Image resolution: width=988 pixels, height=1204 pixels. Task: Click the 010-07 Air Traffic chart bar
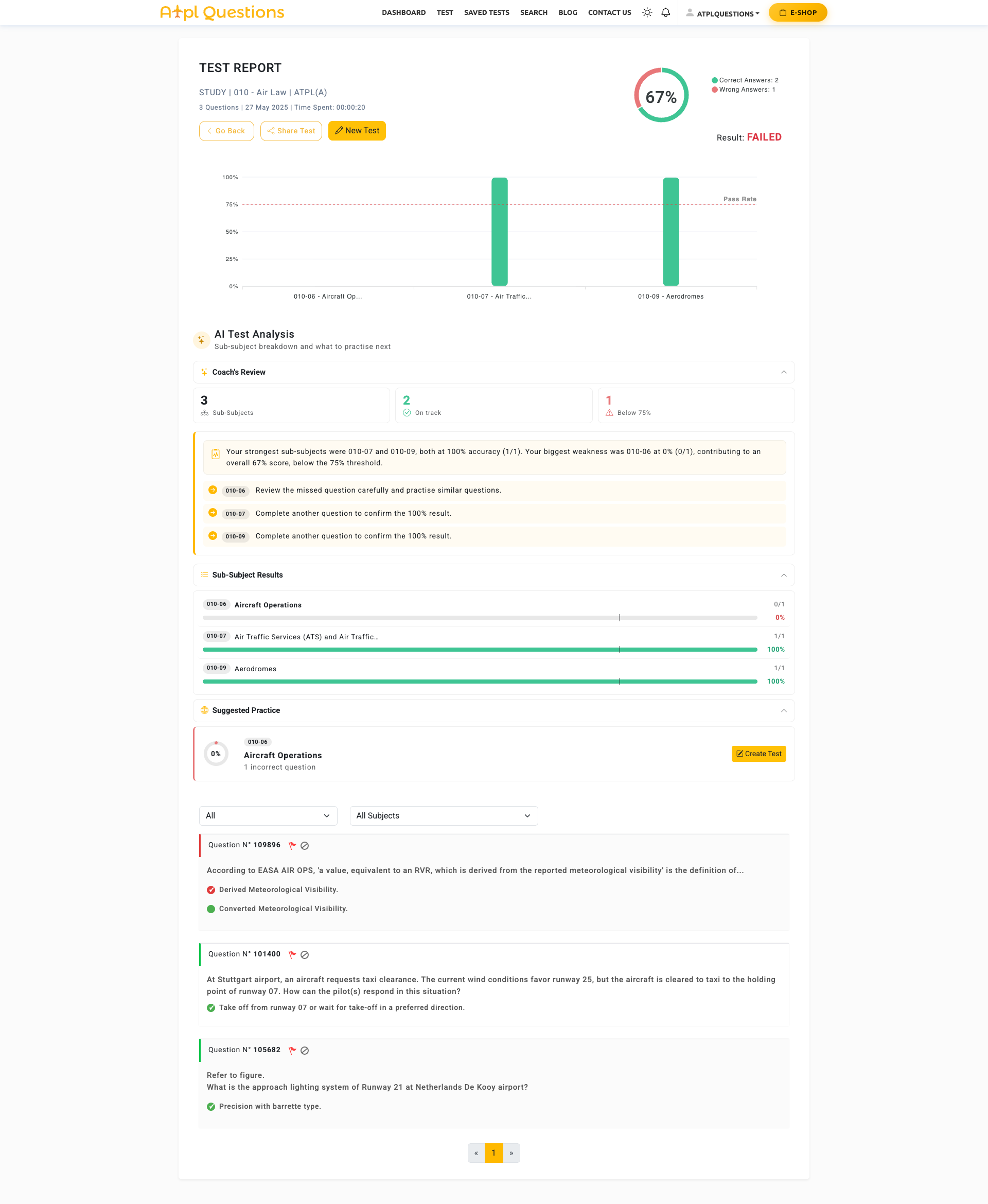(500, 232)
